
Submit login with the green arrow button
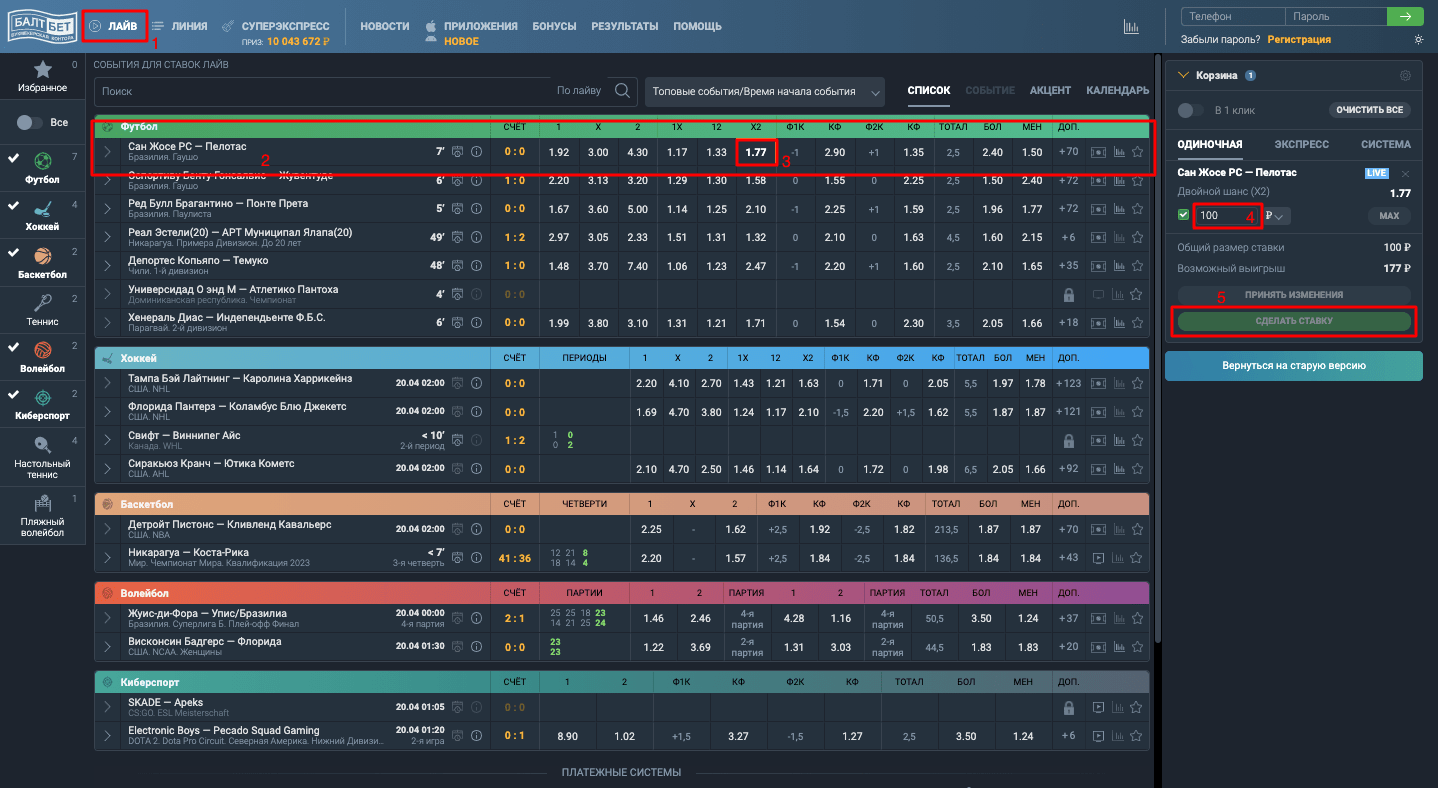tap(1404, 16)
